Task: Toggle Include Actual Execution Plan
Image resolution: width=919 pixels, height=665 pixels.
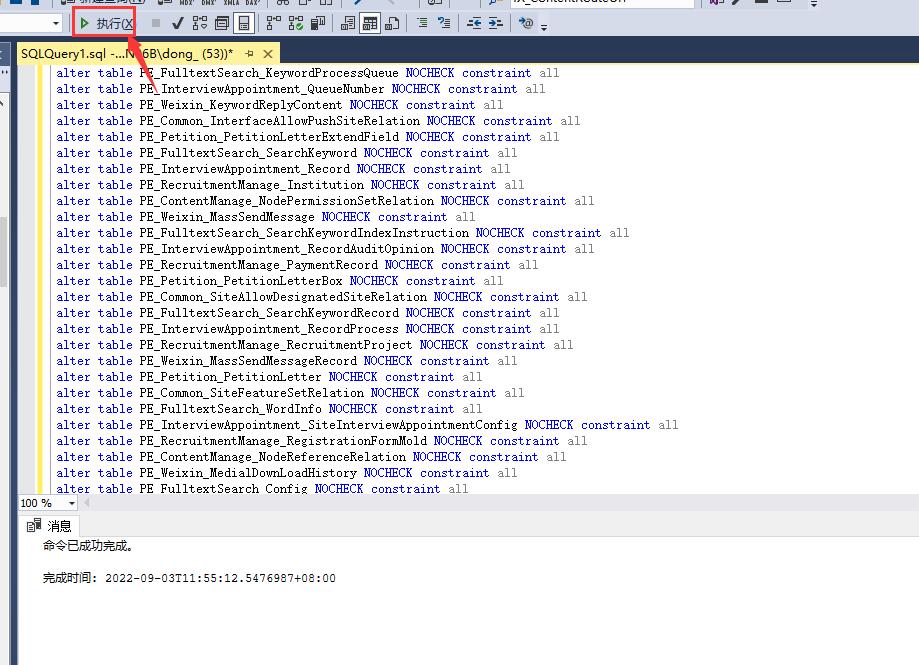Action: pos(273,22)
